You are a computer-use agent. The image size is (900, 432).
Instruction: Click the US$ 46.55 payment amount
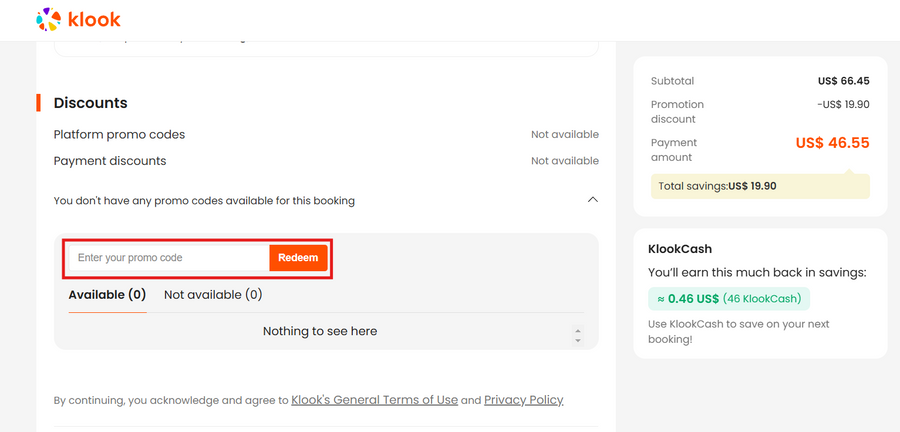click(x=832, y=143)
